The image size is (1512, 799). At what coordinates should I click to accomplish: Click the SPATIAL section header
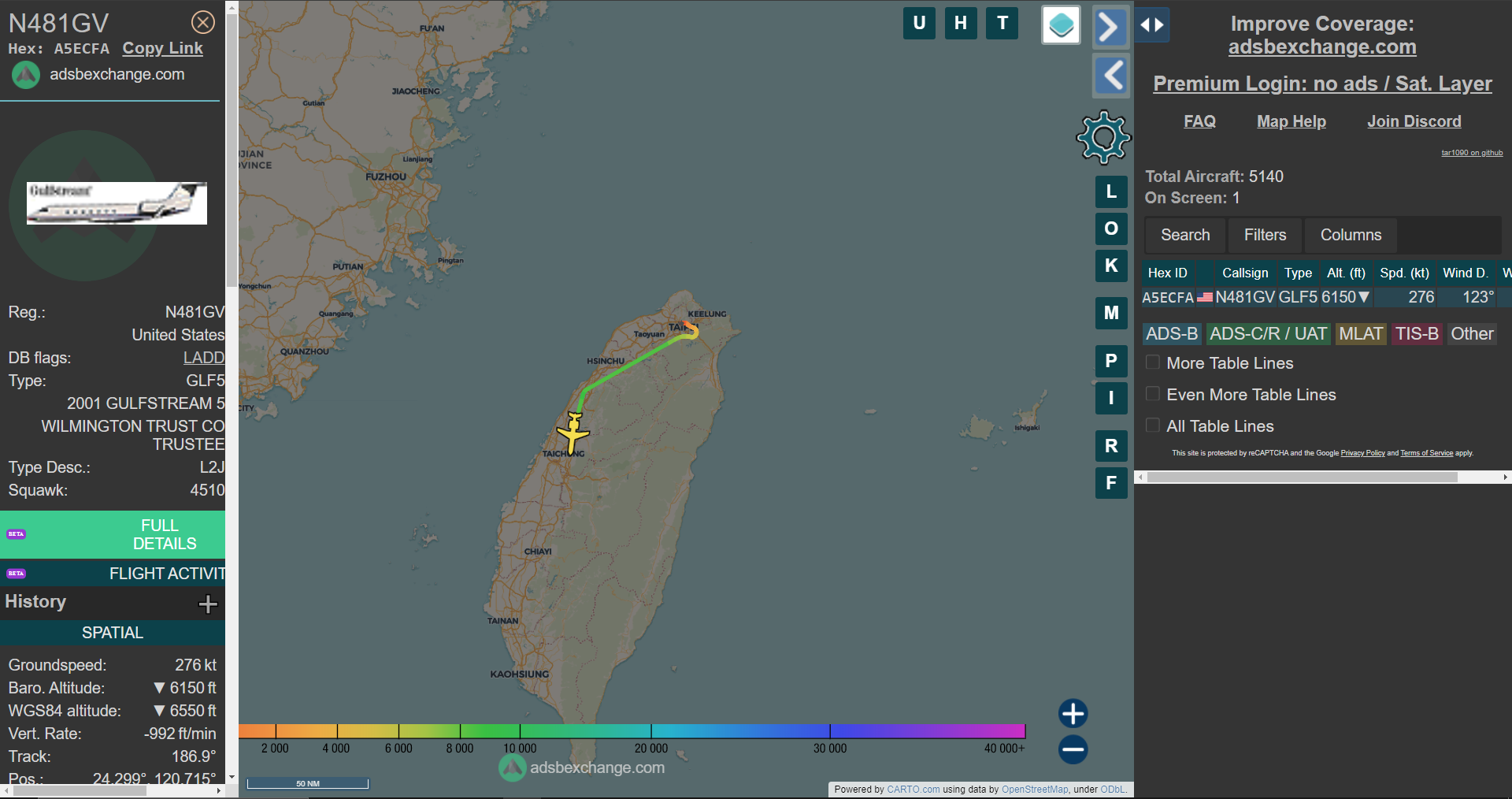click(x=113, y=633)
